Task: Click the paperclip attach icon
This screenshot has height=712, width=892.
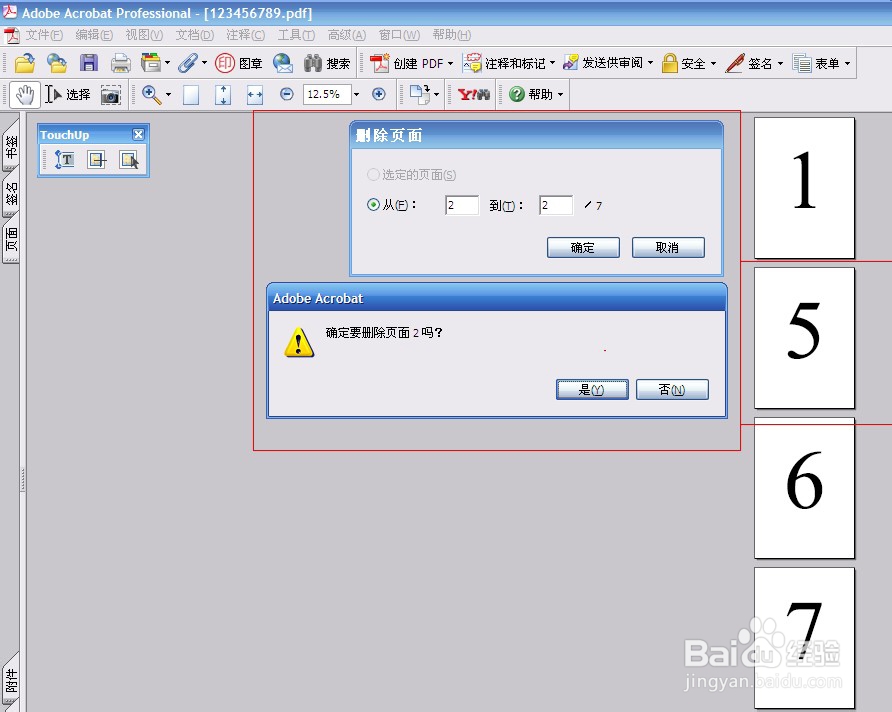Action: click(x=188, y=63)
